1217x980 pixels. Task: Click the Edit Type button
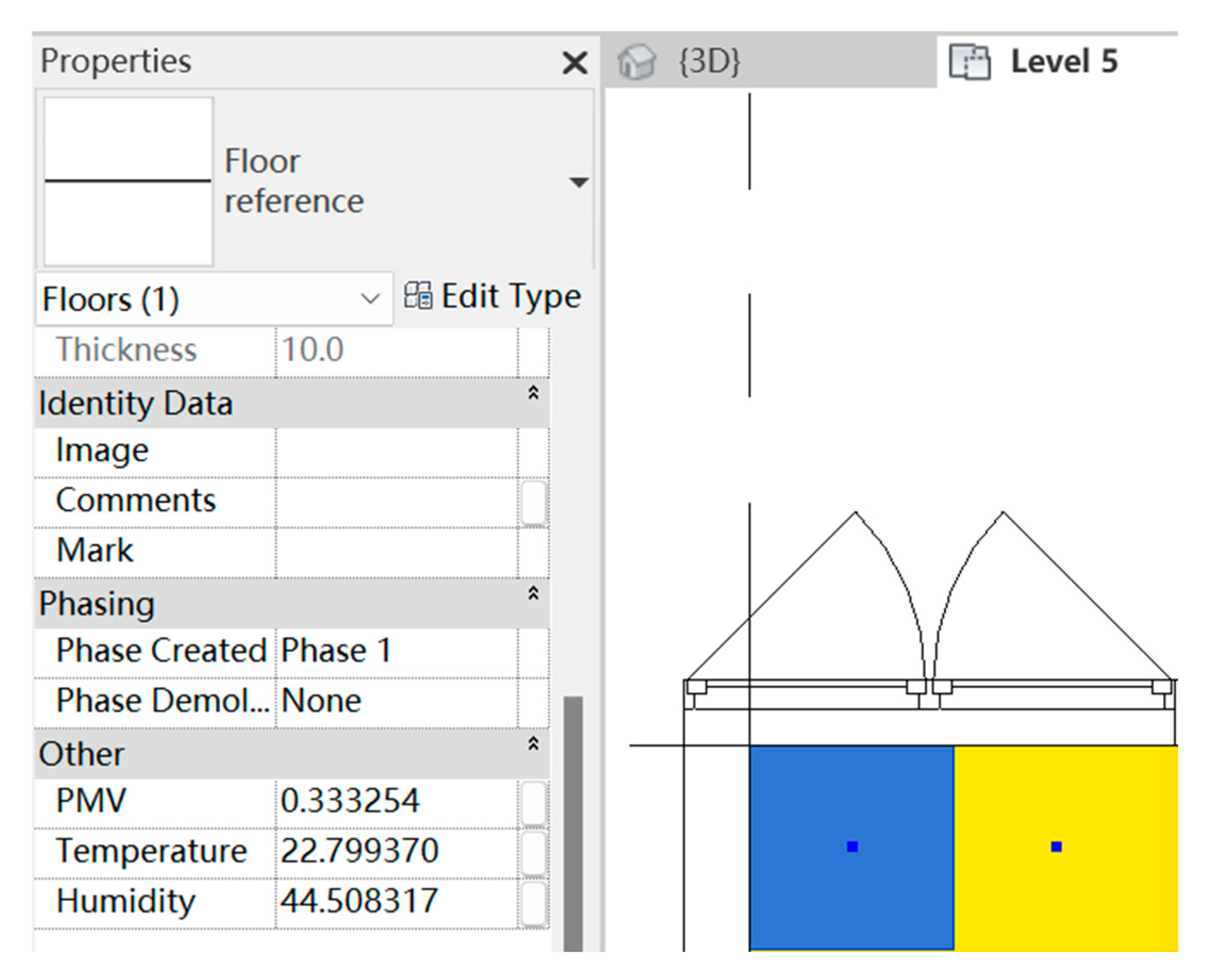[510, 296]
